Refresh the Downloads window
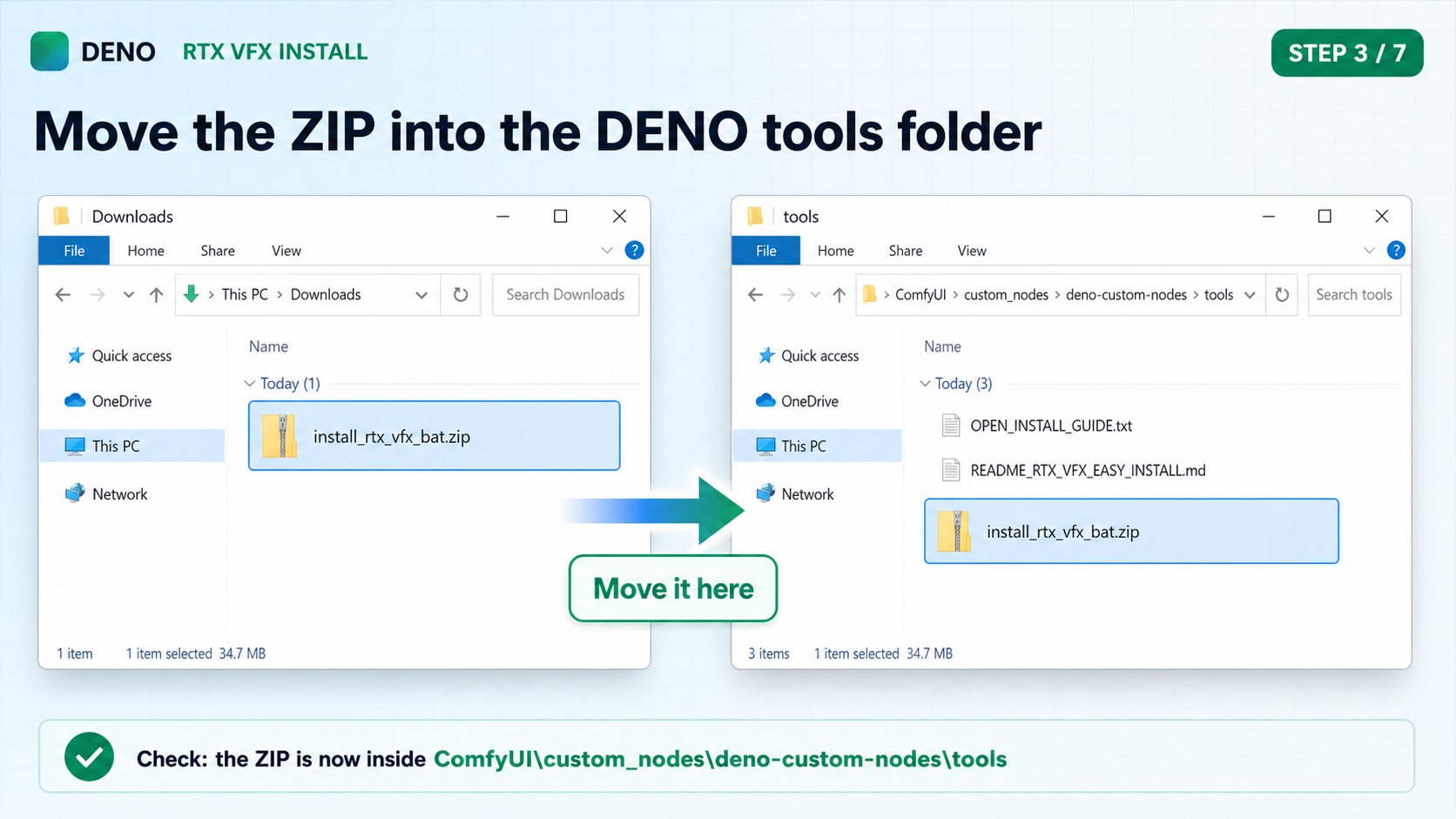The width and height of the screenshot is (1456, 819). (461, 295)
